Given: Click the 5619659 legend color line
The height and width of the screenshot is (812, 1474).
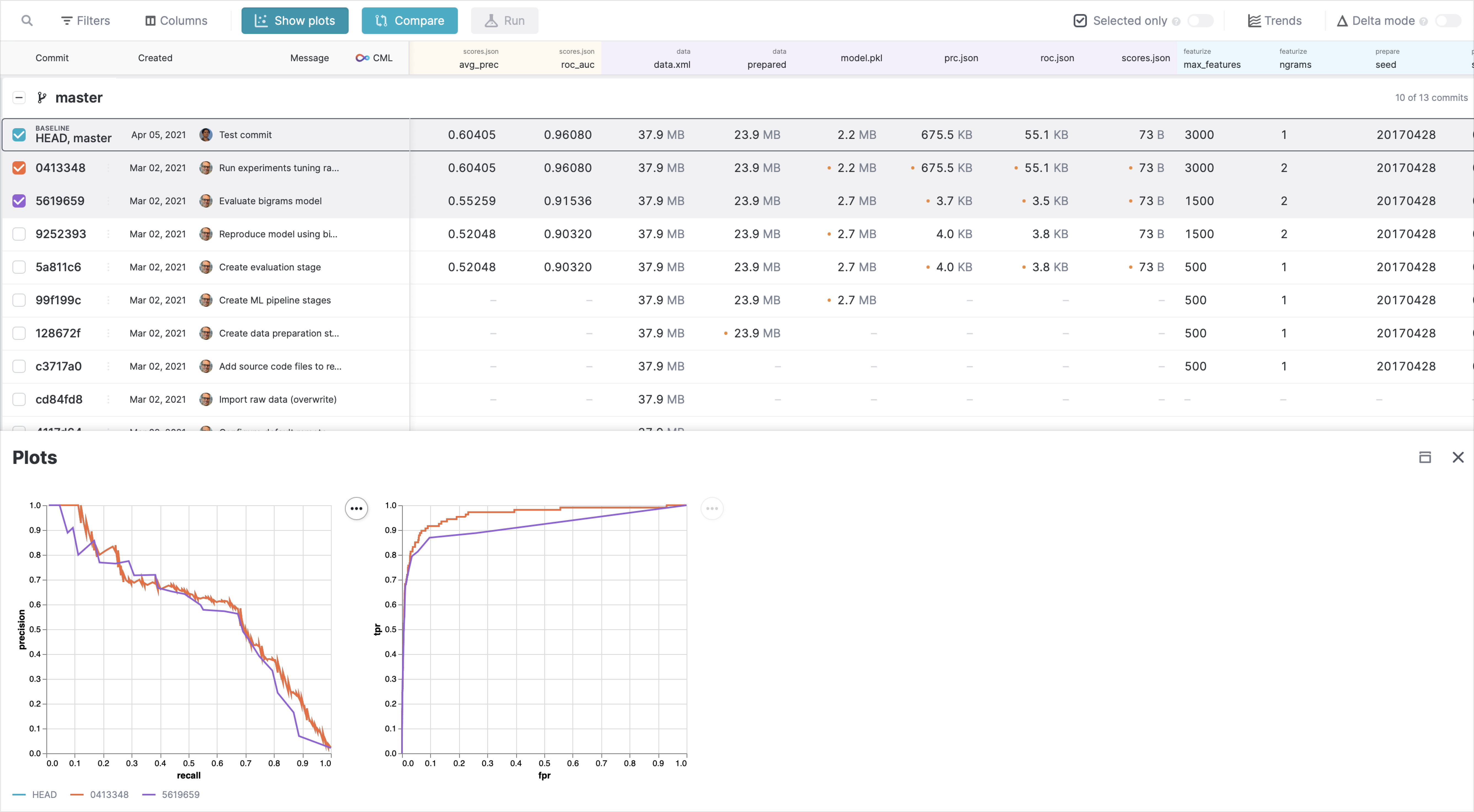Looking at the screenshot, I should (x=149, y=795).
